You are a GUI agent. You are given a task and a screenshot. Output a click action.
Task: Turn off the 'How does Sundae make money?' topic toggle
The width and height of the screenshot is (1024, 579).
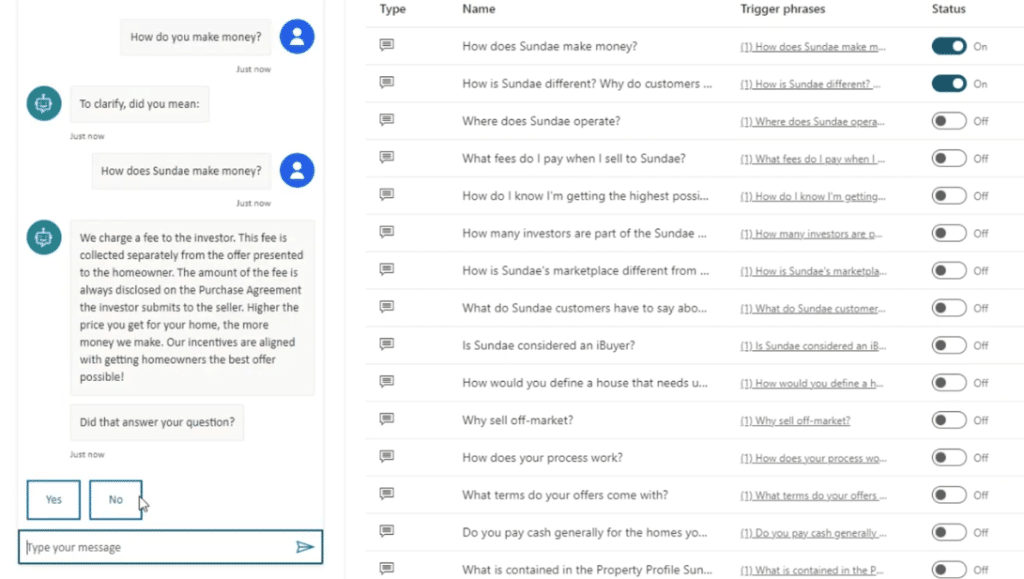click(949, 46)
